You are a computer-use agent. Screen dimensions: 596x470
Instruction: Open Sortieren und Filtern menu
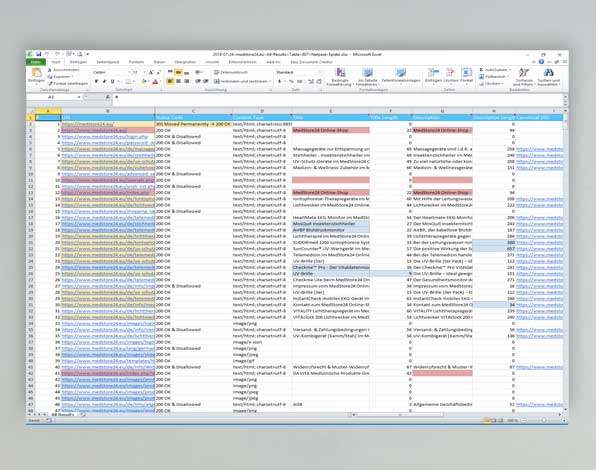tap(523, 77)
